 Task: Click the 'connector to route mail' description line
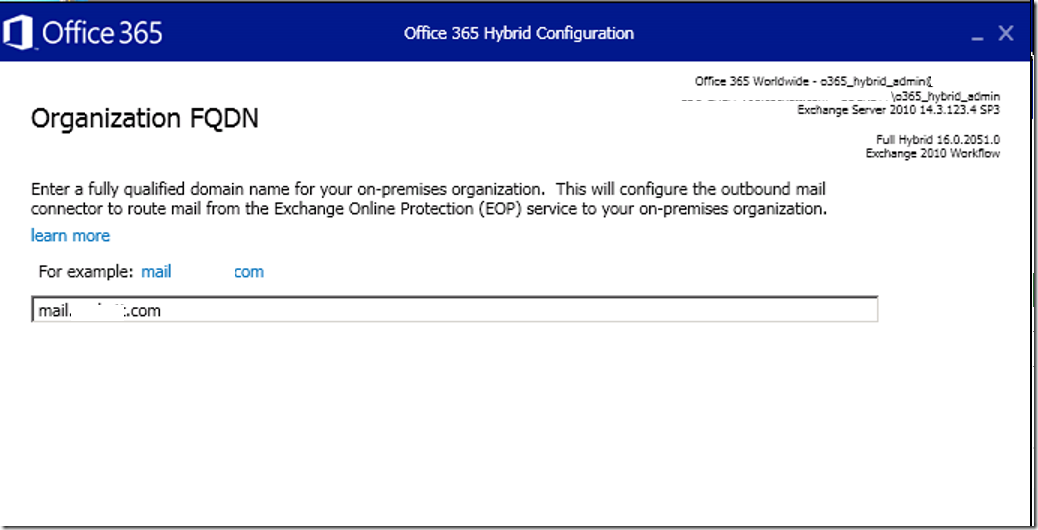tap(429, 209)
